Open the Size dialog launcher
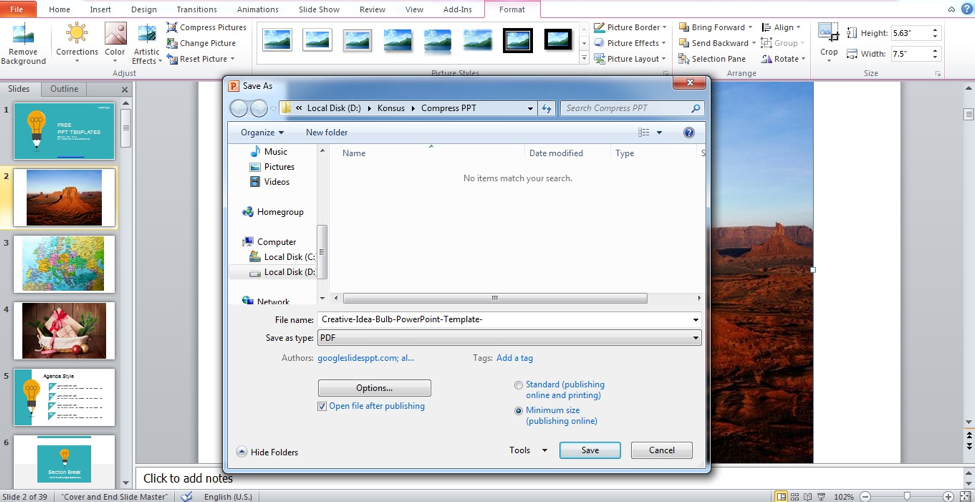Screen dimensions: 975x502 937,74
